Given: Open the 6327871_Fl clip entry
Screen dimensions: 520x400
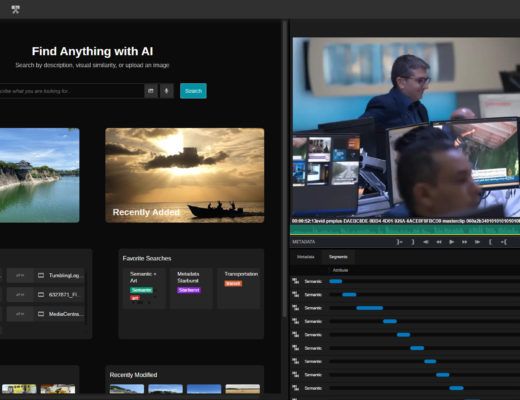Looking at the screenshot, I should pos(46,295).
